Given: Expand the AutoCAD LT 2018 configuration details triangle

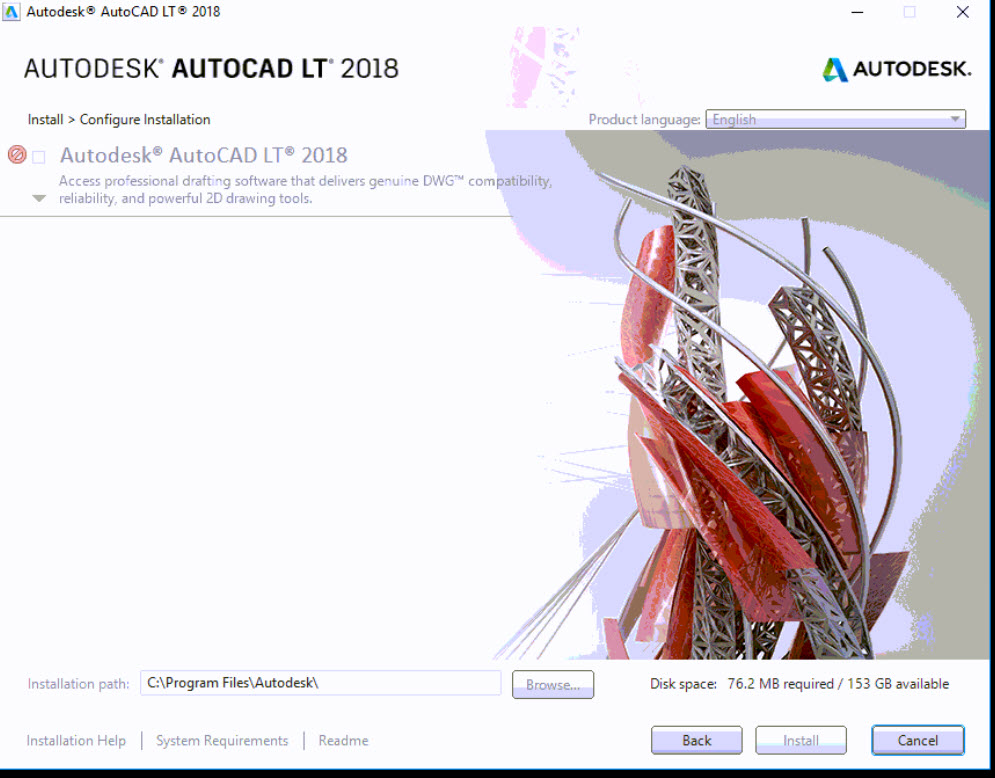Looking at the screenshot, I should [38, 198].
